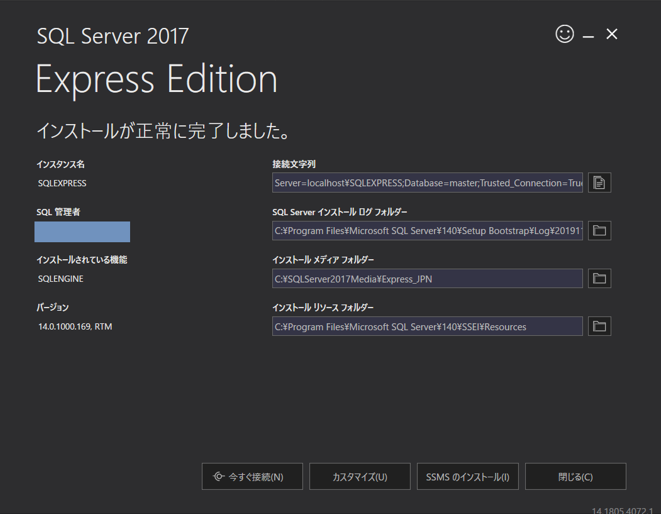Open install media folder icon
This screenshot has width=661, height=514.
point(599,278)
